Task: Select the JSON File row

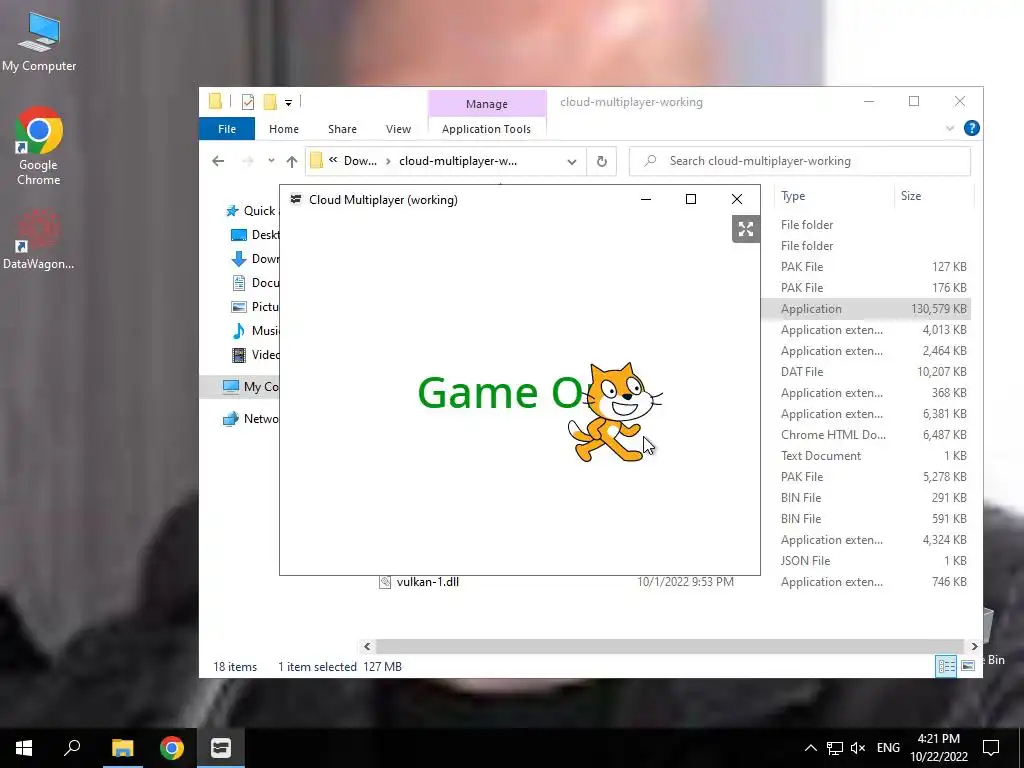Action: (x=866, y=561)
